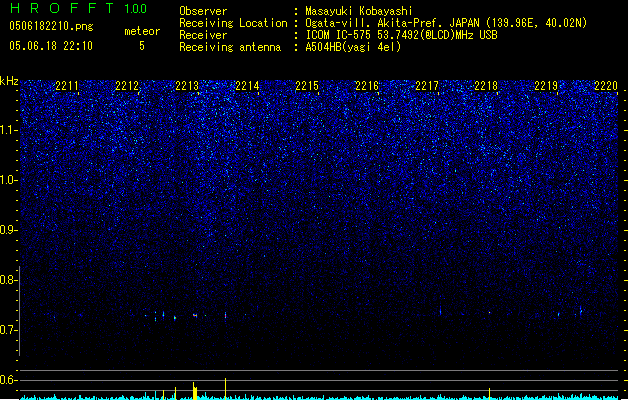This screenshot has width=629, height=400.
Task: Click the HROFFT 1.00 title text
Action: (x=78, y=8)
